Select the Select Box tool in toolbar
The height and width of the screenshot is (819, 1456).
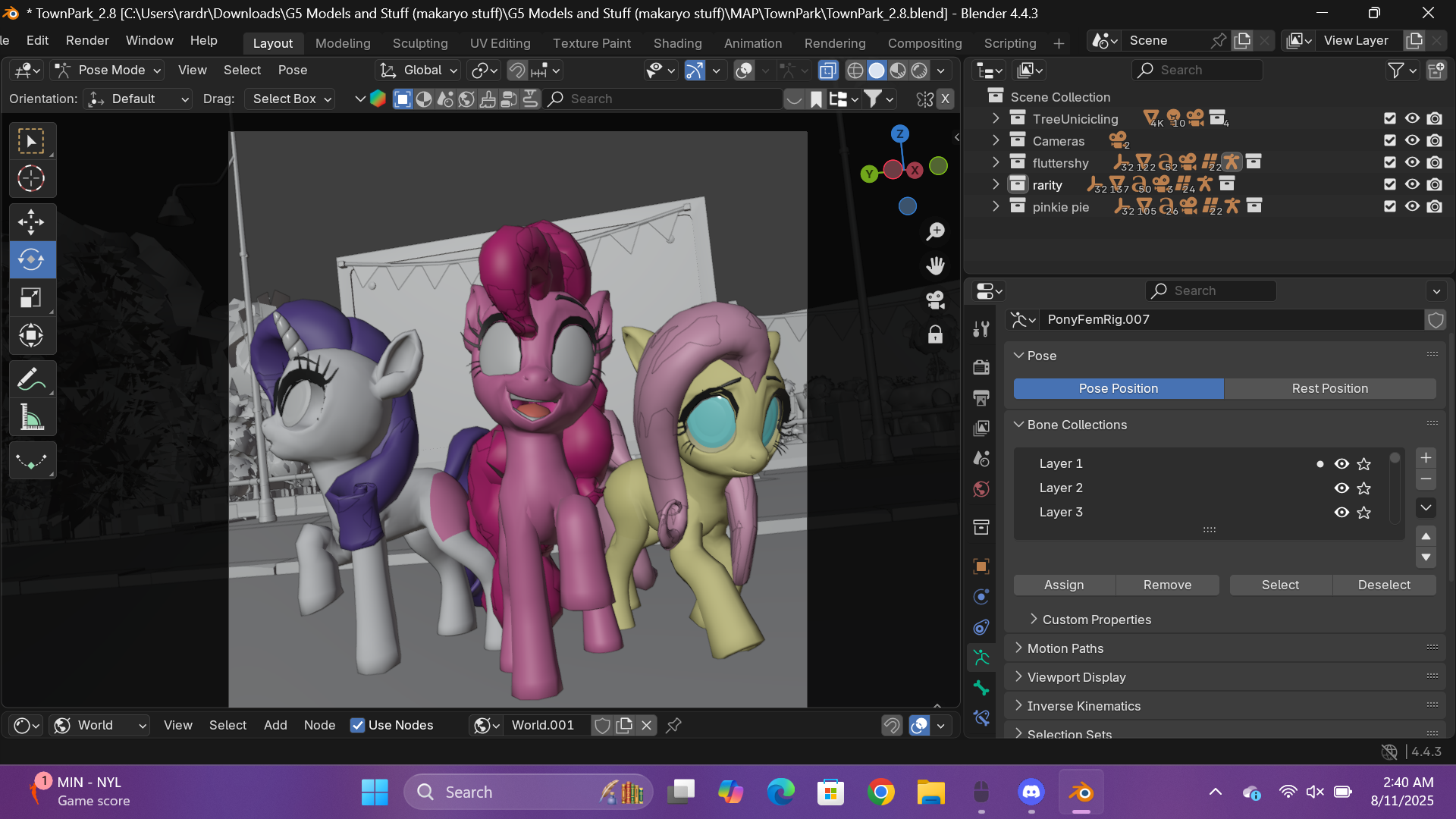click(x=31, y=141)
